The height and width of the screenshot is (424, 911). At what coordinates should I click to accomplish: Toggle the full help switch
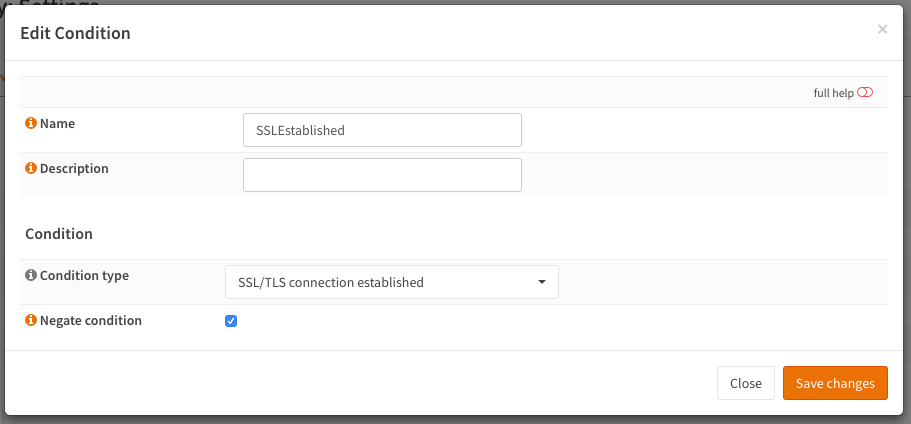[x=865, y=92]
